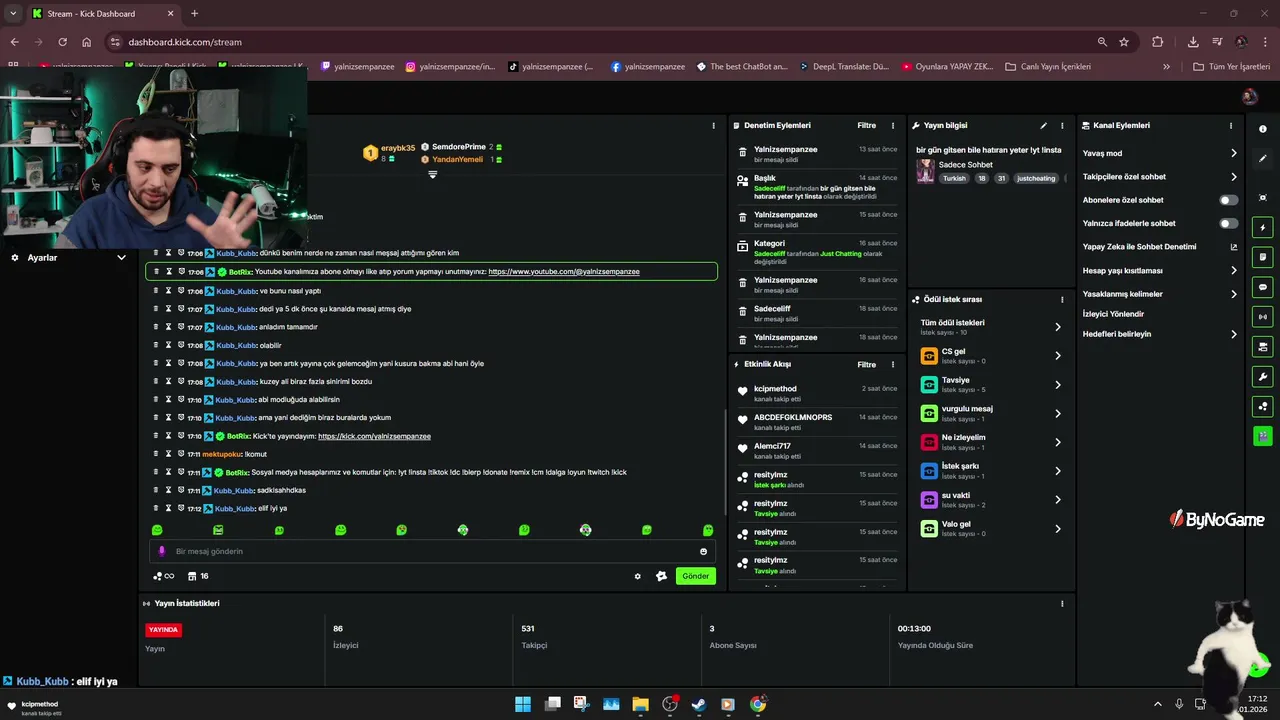The width and height of the screenshot is (1280, 720).
Task: Open Yayın bilgisi three-dot menu
Action: [x=1062, y=126]
